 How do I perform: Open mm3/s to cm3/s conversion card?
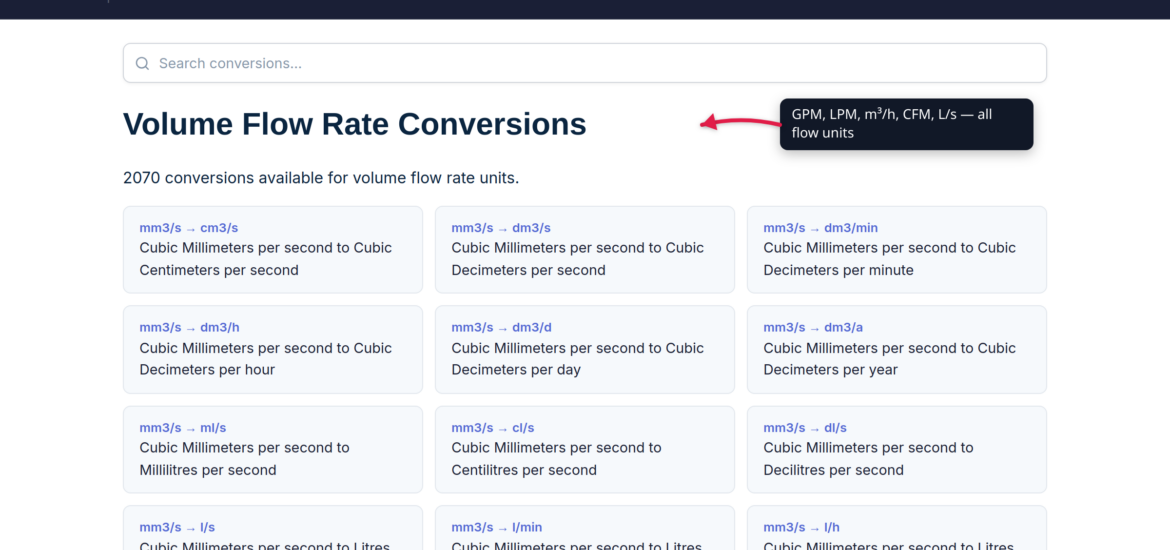[x=273, y=250]
